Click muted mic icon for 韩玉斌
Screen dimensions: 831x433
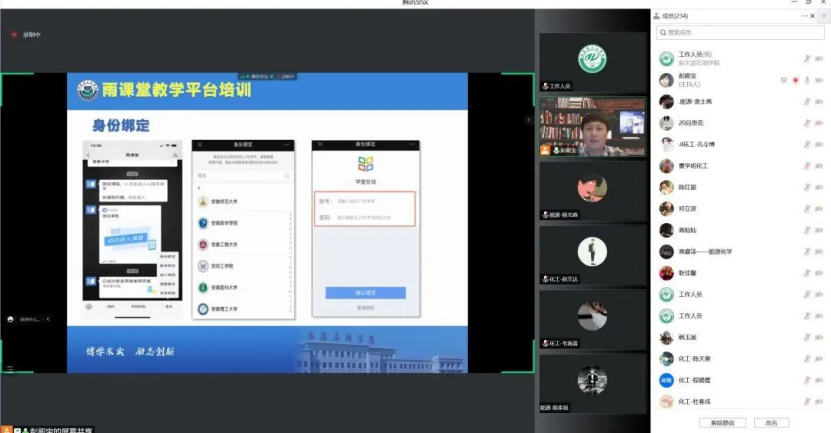[x=807, y=337]
